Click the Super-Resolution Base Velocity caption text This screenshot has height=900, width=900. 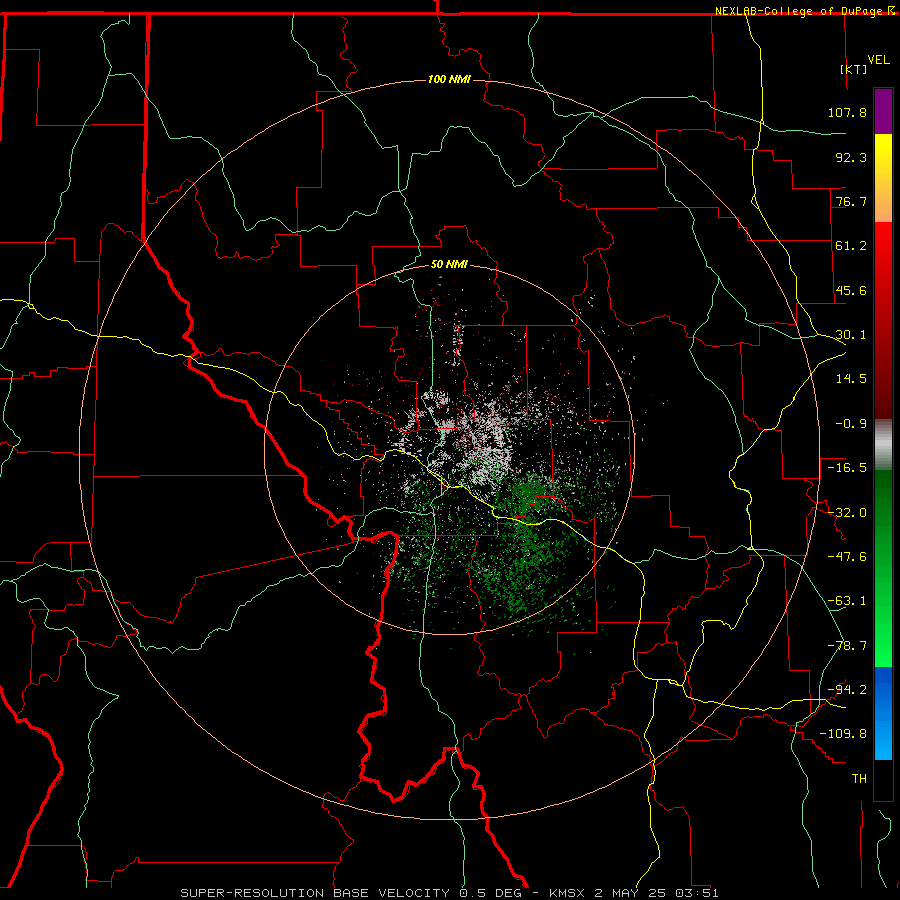coord(449,893)
